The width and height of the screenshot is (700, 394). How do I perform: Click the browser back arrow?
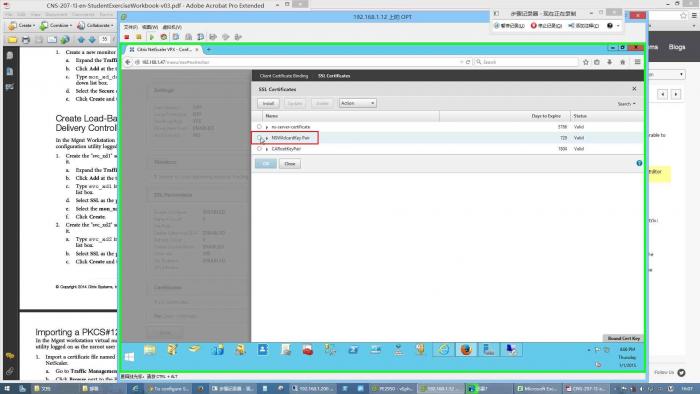click(128, 62)
